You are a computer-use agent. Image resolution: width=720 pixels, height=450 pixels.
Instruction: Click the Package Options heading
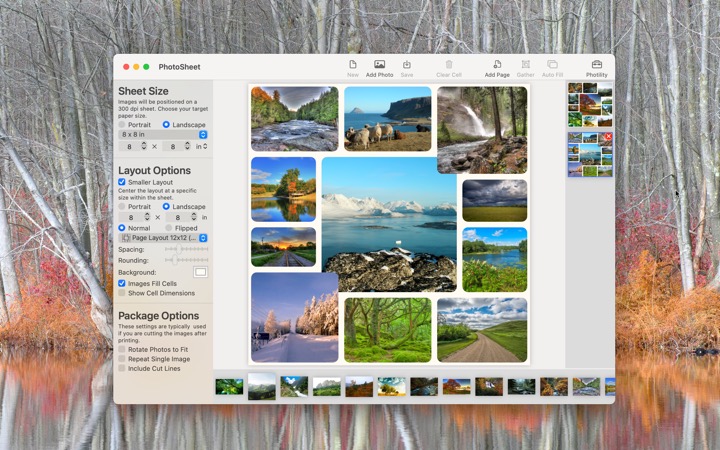(x=158, y=316)
